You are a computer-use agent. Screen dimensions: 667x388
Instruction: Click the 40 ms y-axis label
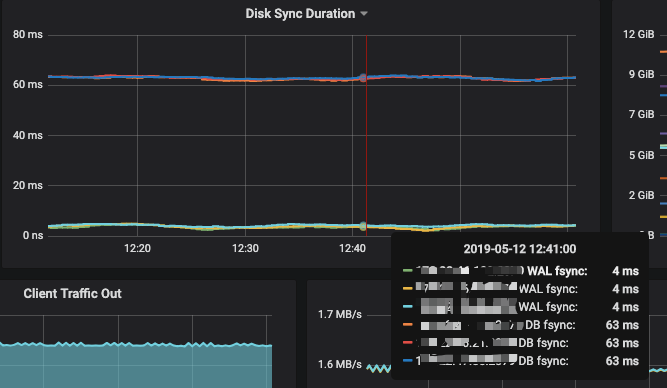point(28,135)
